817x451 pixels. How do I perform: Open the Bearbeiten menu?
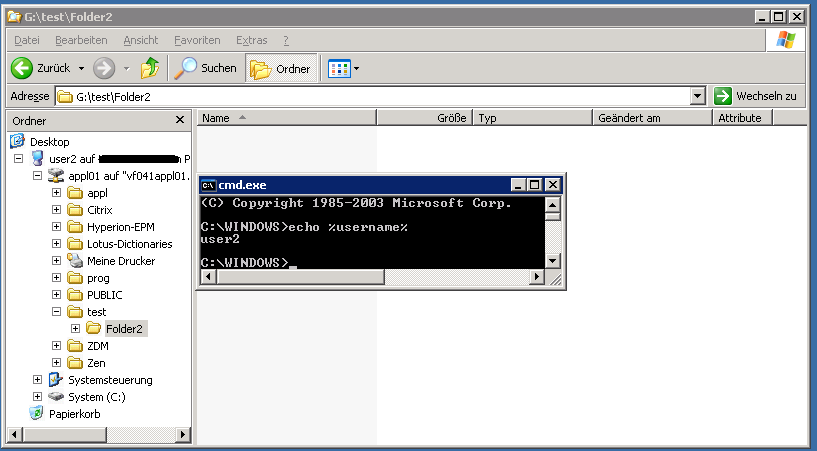click(81, 40)
